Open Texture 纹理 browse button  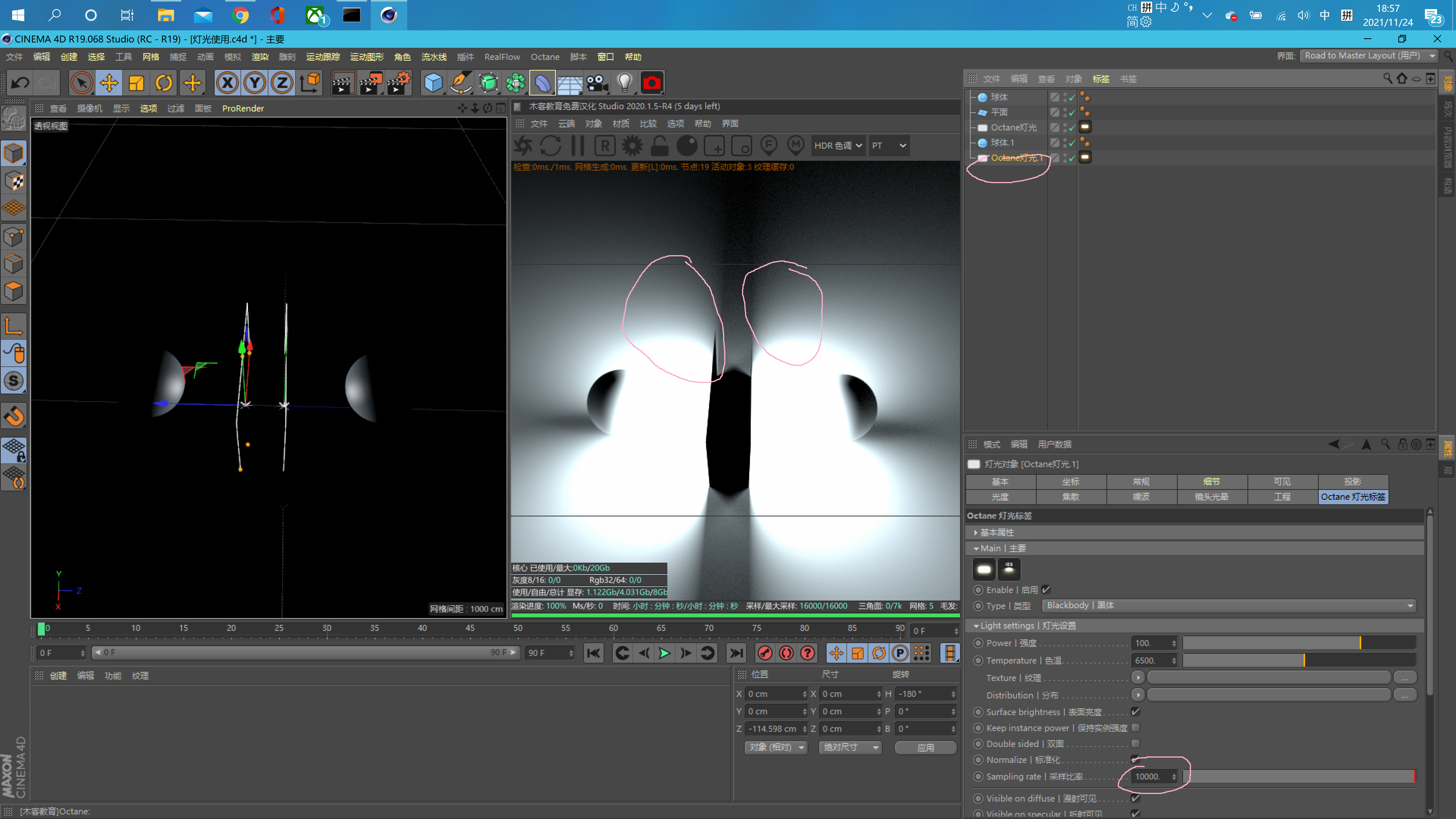point(1404,677)
